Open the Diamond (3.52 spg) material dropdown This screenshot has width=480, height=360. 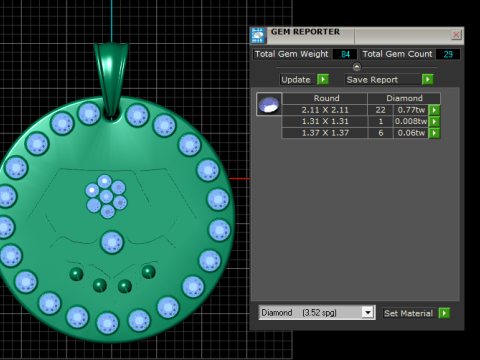click(368, 313)
